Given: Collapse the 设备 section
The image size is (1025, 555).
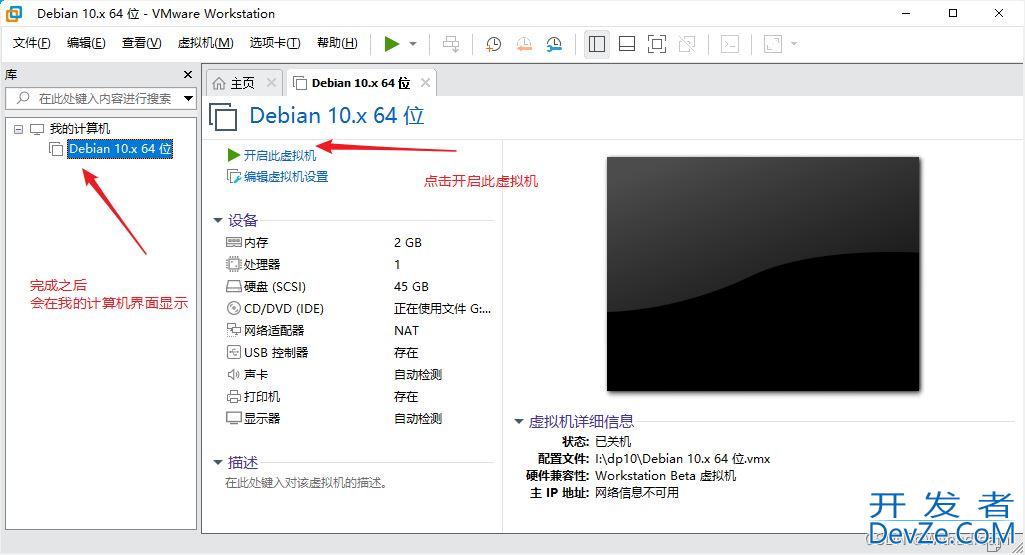Looking at the screenshot, I should 218,220.
